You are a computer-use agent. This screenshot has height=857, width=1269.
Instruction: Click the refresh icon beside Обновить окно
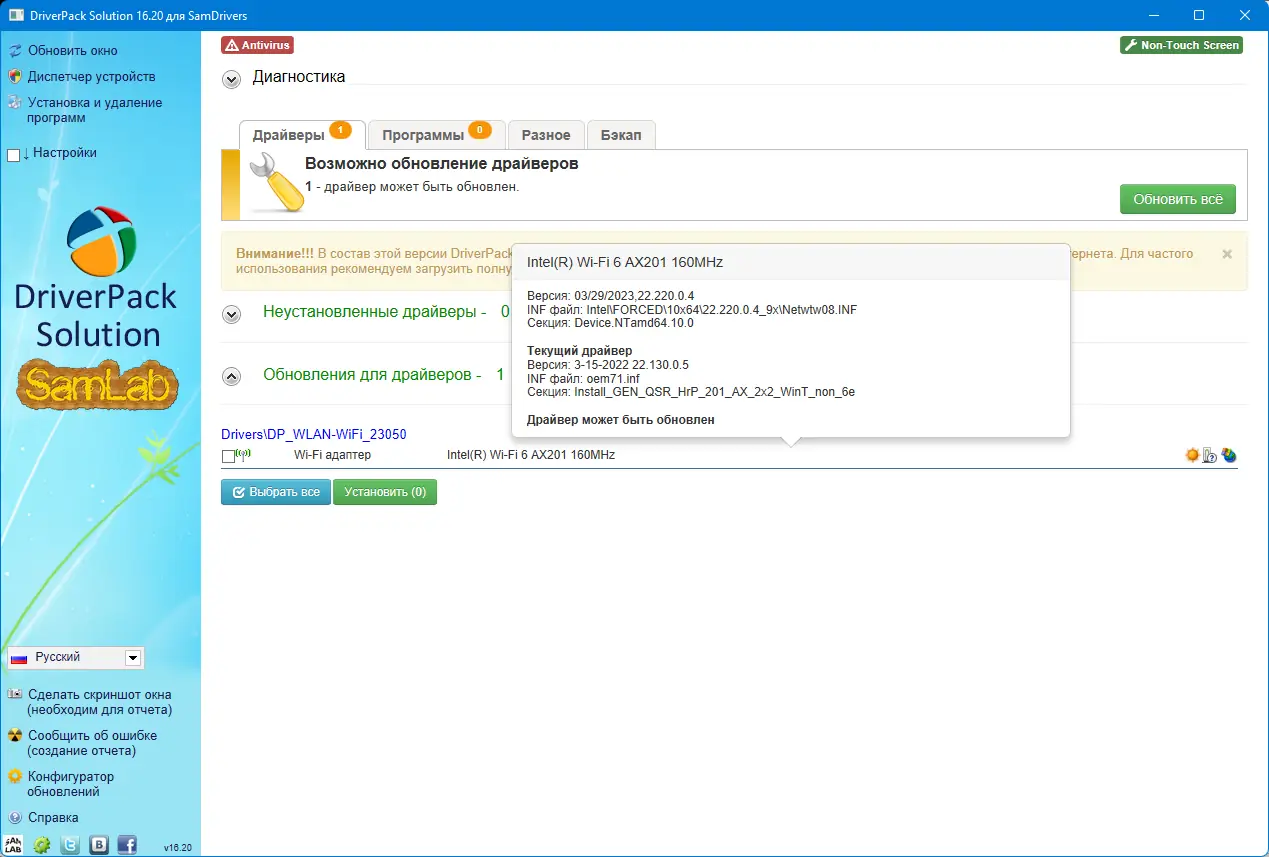tap(14, 50)
